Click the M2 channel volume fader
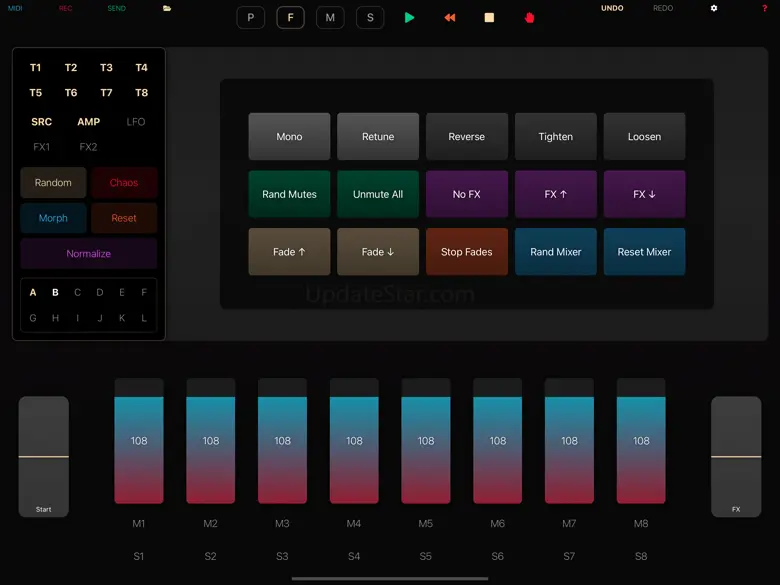 211,441
